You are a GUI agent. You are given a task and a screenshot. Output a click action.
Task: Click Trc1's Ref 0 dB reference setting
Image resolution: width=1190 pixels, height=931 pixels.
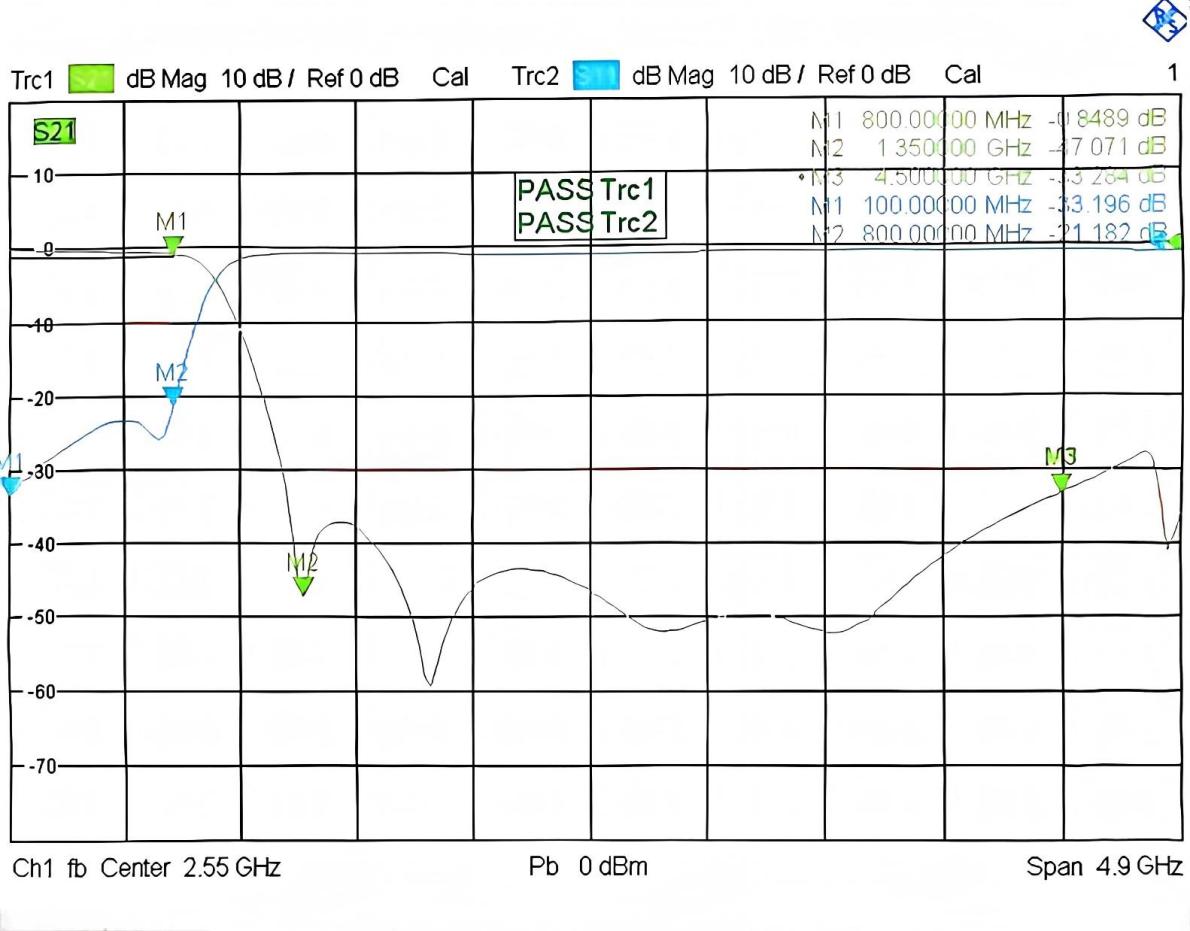coord(353,78)
